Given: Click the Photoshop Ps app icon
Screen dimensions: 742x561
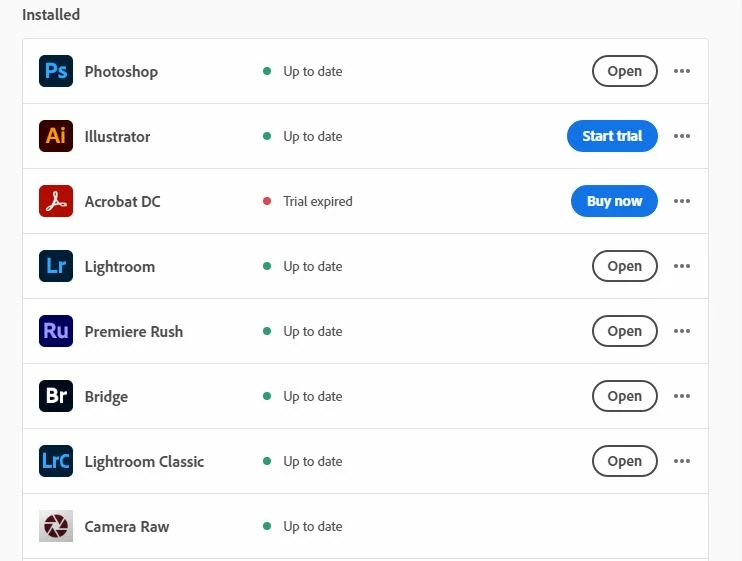Looking at the screenshot, I should 56,71.
